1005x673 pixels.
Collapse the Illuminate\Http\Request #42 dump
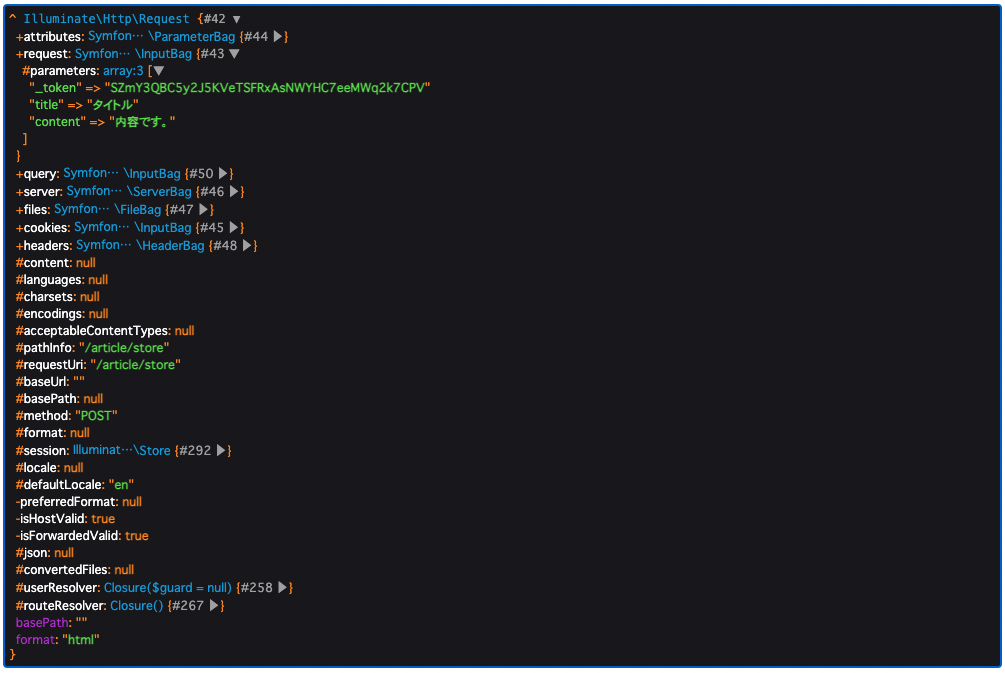[x=237, y=19]
